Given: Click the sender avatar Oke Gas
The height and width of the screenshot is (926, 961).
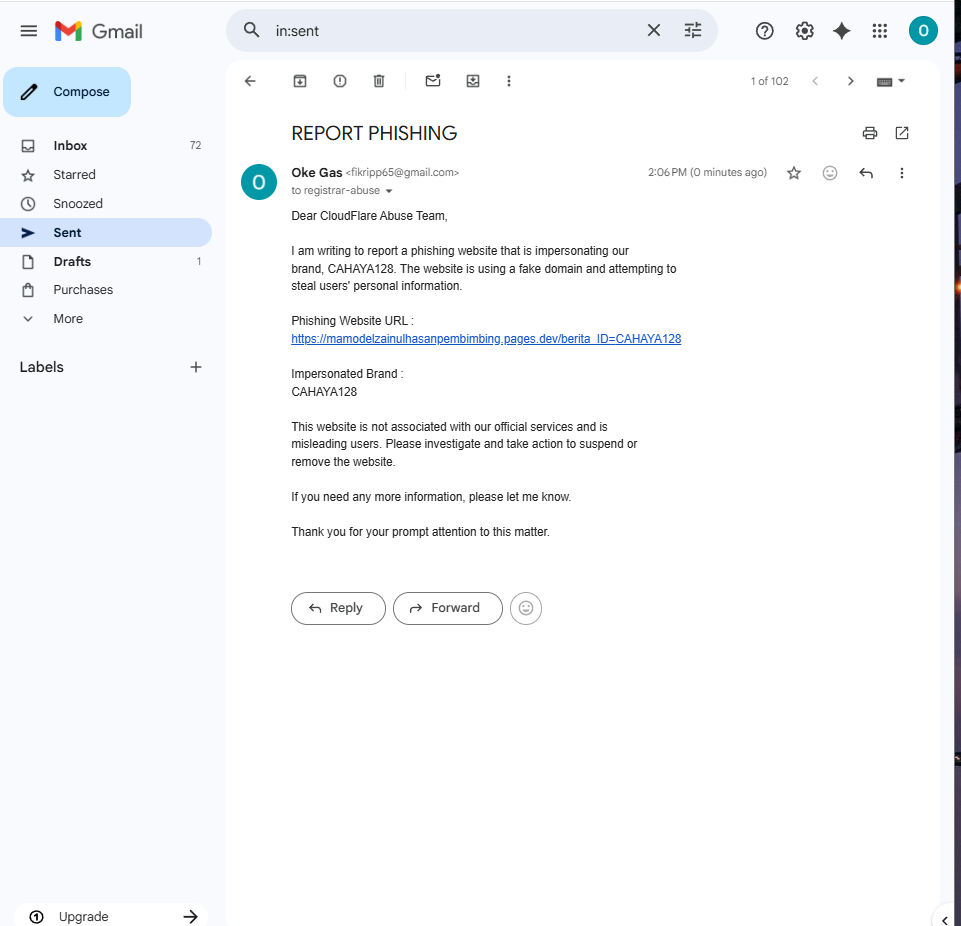Looking at the screenshot, I should click(259, 182).
